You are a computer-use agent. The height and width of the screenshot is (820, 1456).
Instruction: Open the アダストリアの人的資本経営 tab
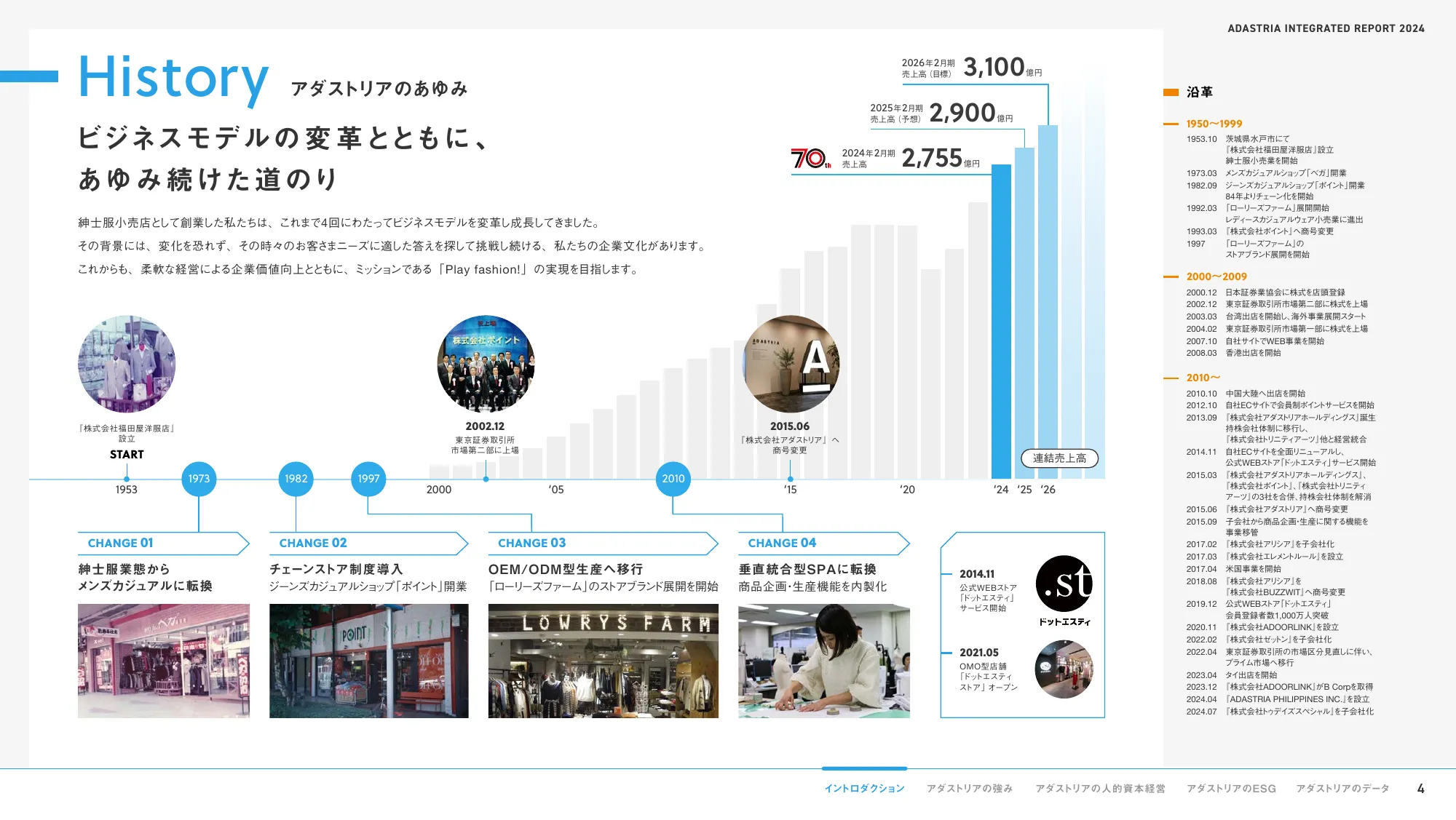pyautogui.click(x=1100, y=789)
